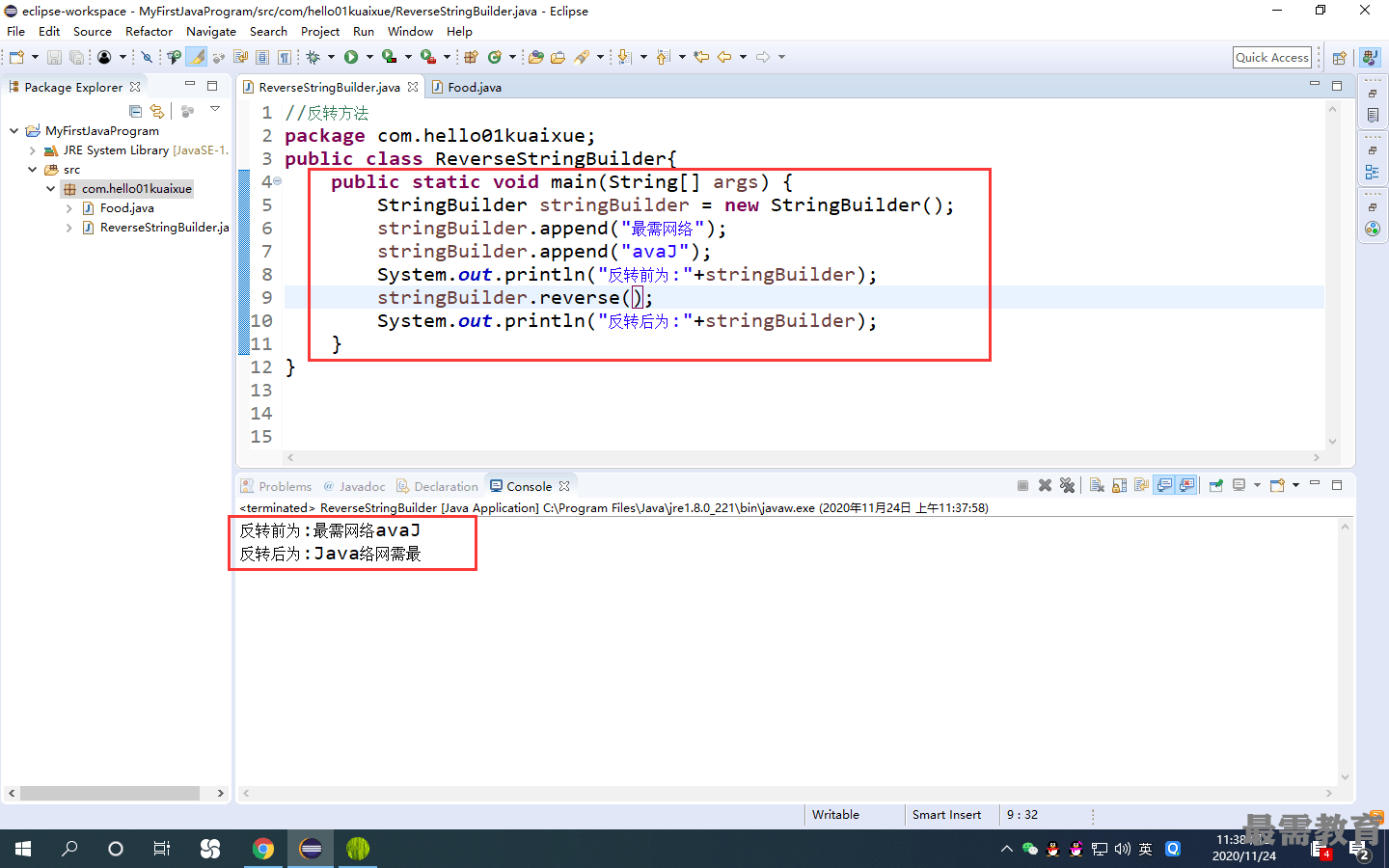Toggle Show Console on Standard Error
The image size is (1389, 868).
pyautogui.click(x=1186, y=485)
